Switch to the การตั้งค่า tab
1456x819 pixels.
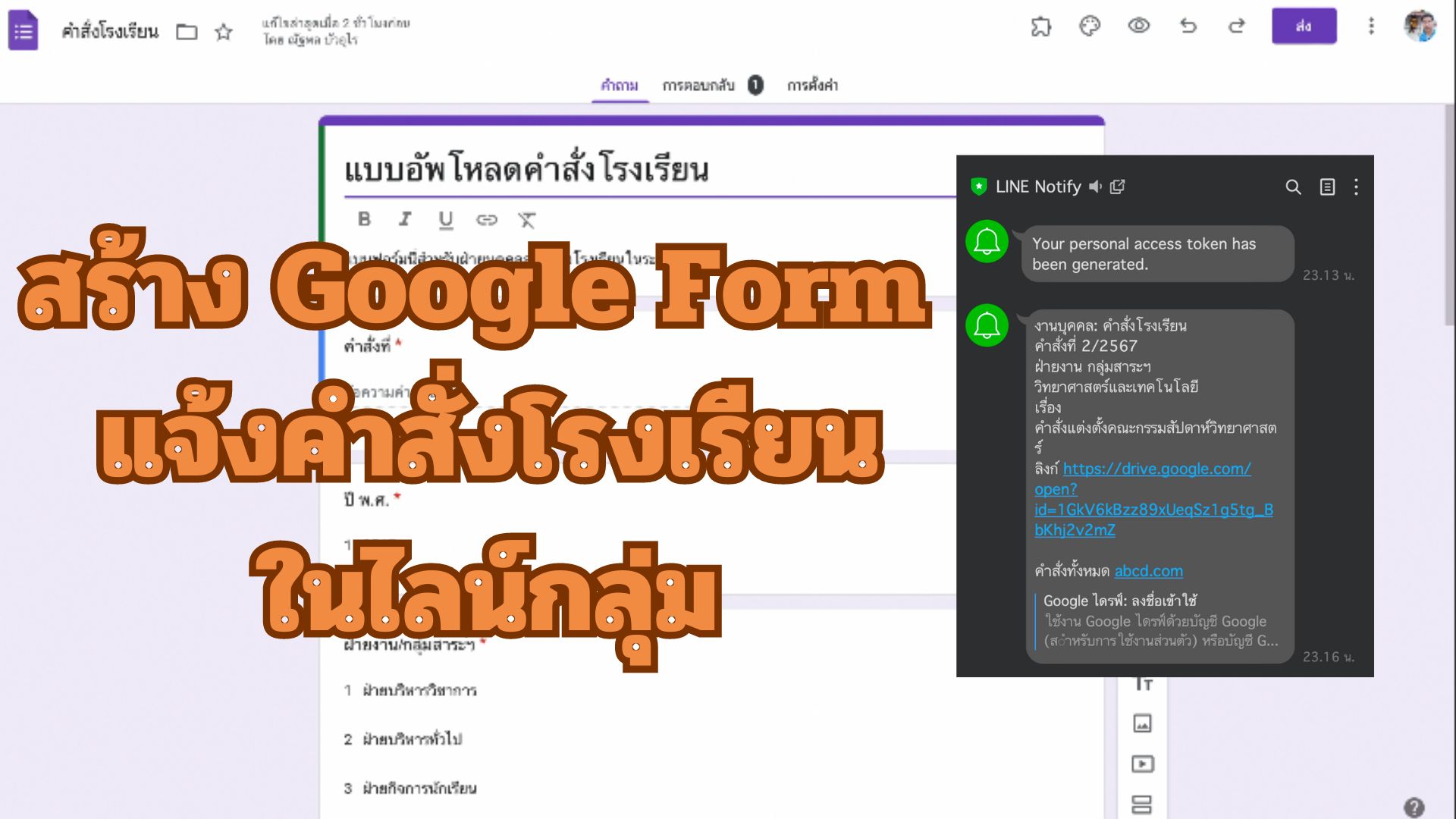click(x=812, y=86)
